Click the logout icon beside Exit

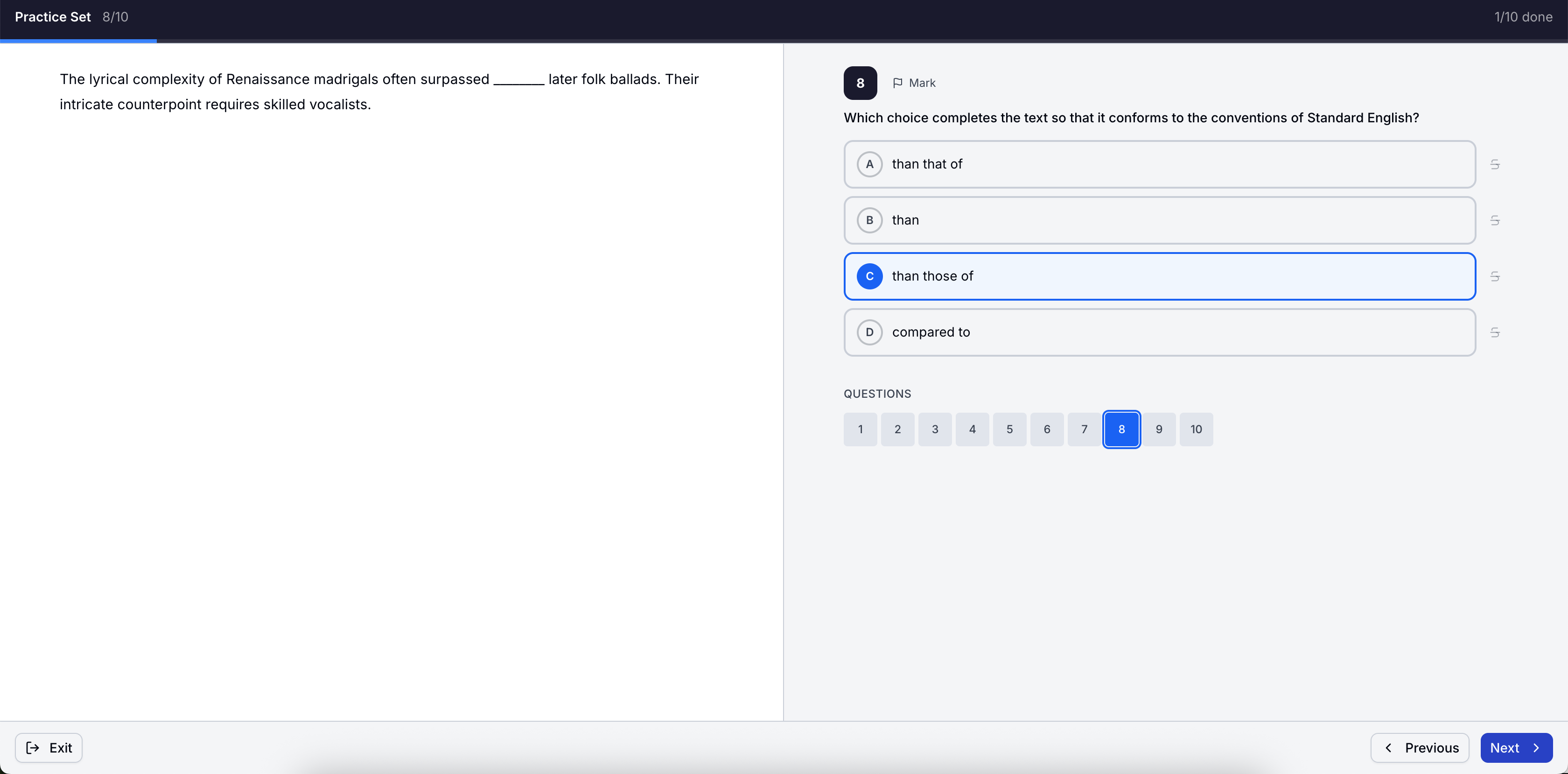(34, 748)
